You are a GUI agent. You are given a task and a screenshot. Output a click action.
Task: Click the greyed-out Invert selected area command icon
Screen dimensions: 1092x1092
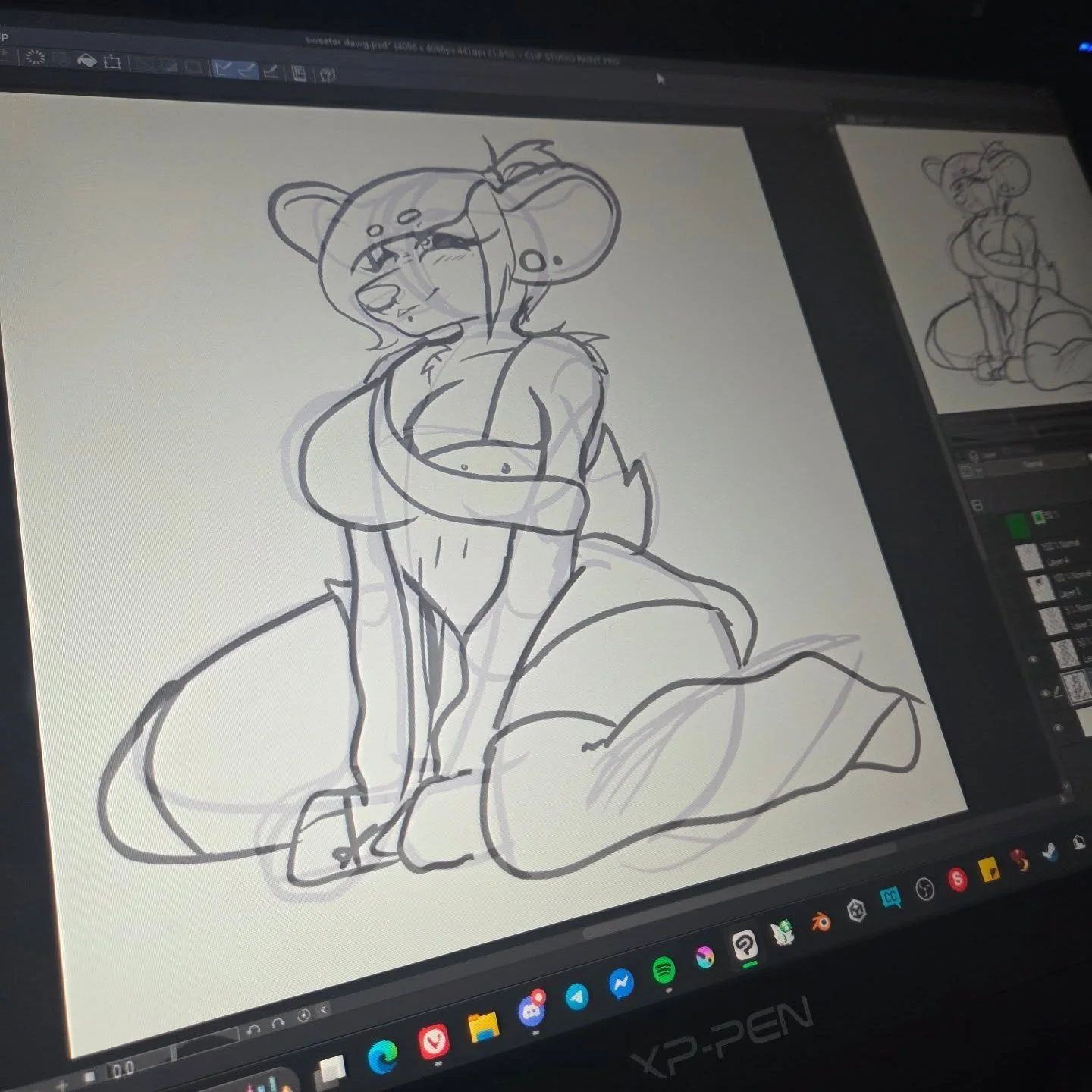coord(168,66)
